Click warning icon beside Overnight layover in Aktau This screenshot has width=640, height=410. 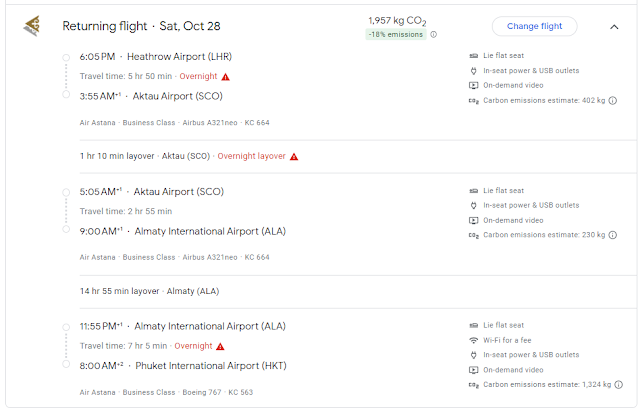click(294, 156)
